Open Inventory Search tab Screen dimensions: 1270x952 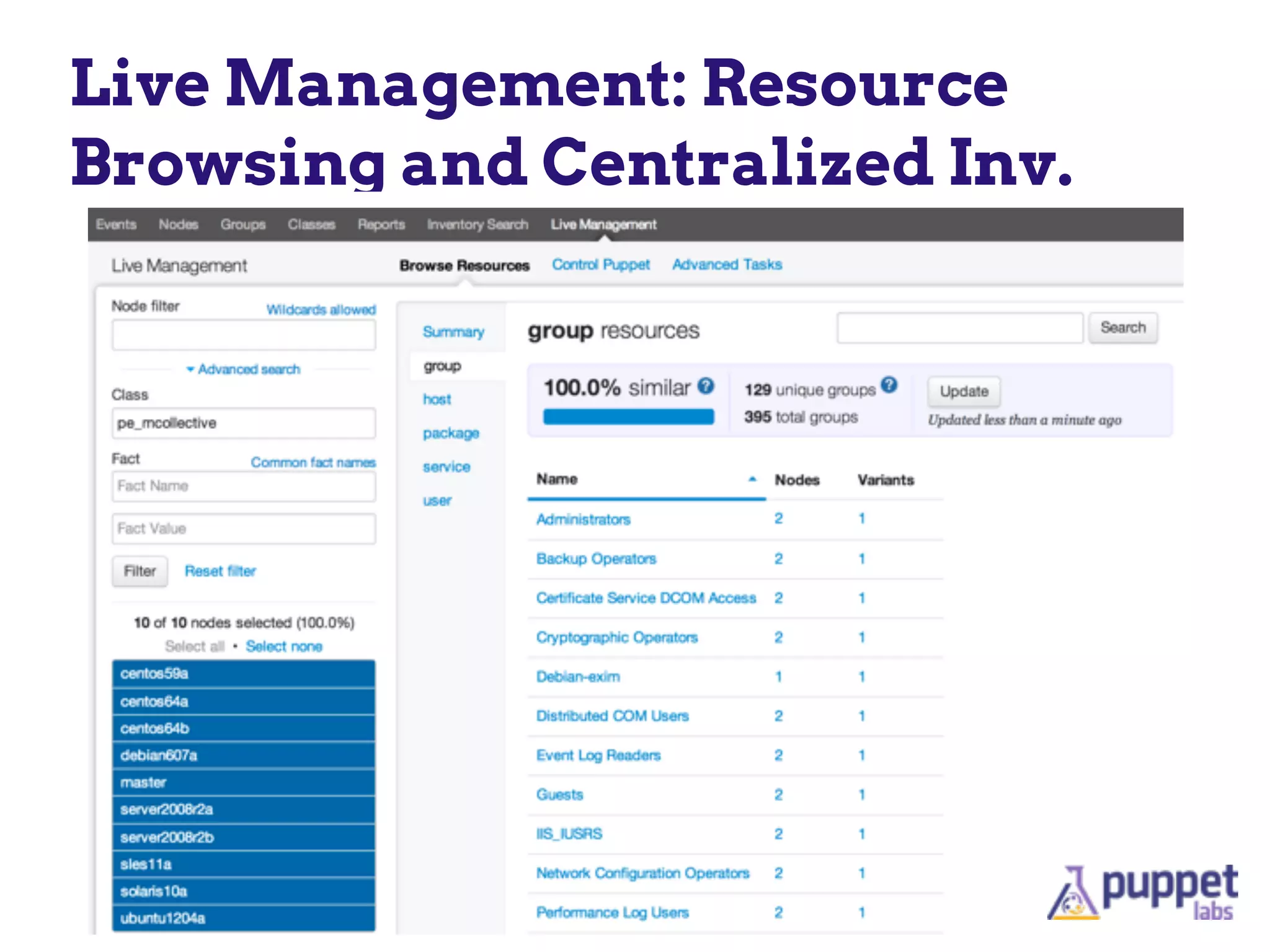click(477, 224)
